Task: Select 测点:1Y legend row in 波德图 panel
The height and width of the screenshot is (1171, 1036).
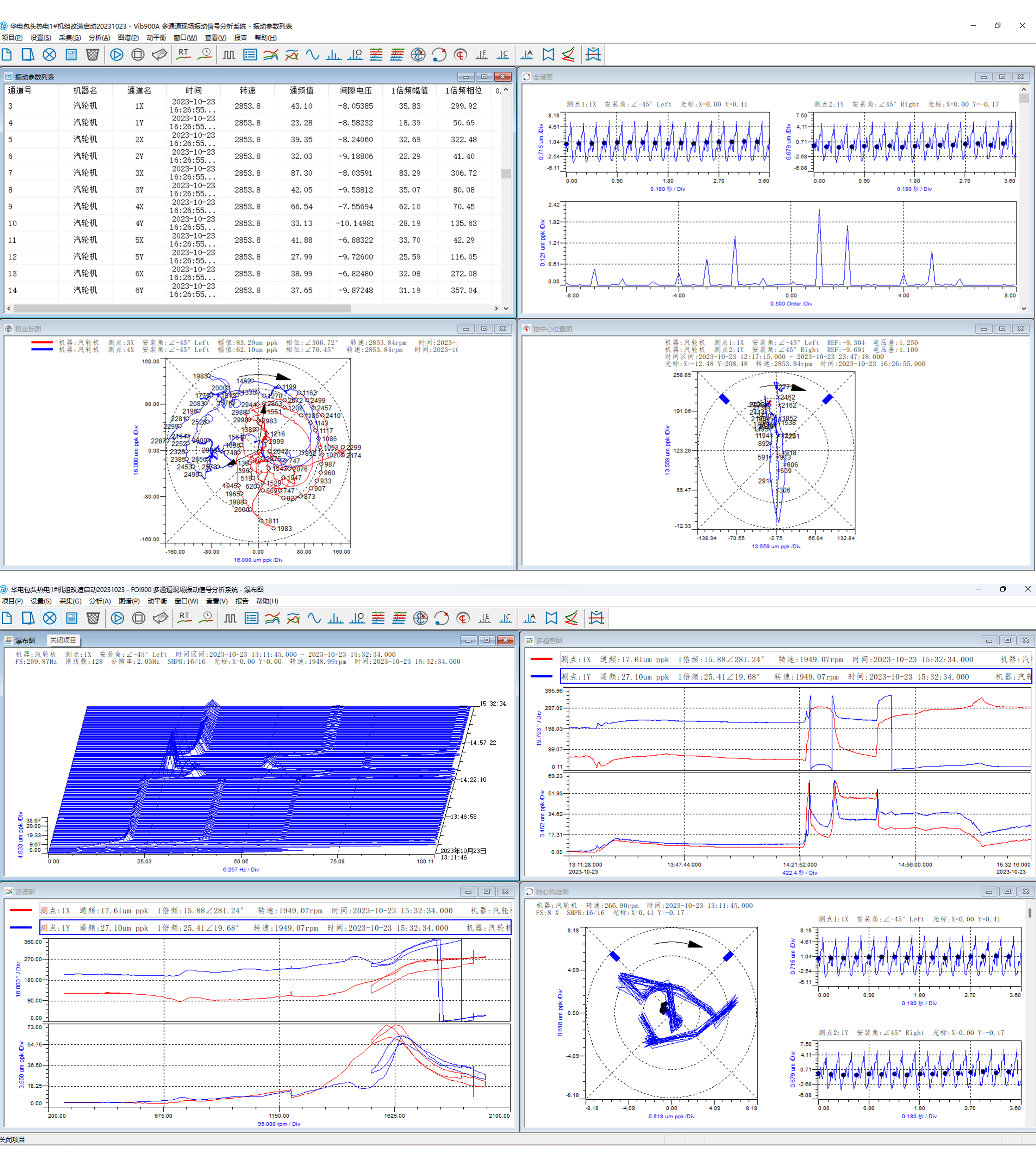Action: (x=275, y=928)
